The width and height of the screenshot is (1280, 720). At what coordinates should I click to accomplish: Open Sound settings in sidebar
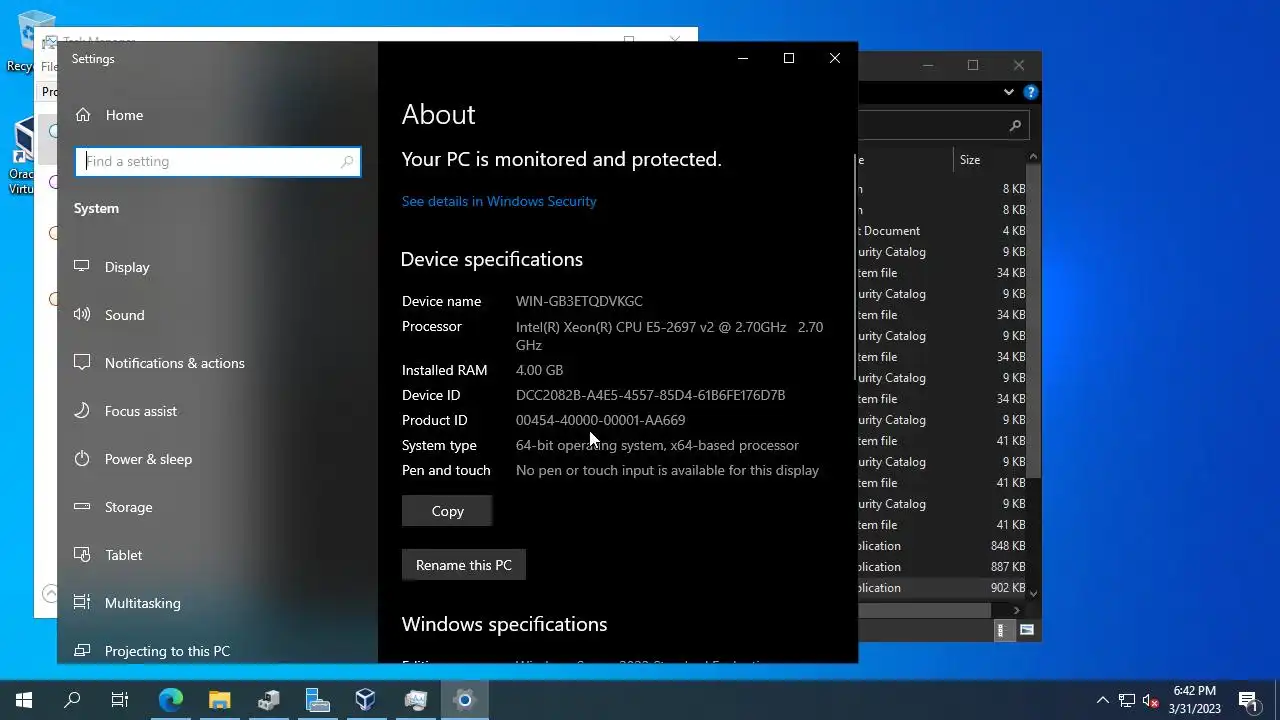pyautogui.click(x=125, y=315)
